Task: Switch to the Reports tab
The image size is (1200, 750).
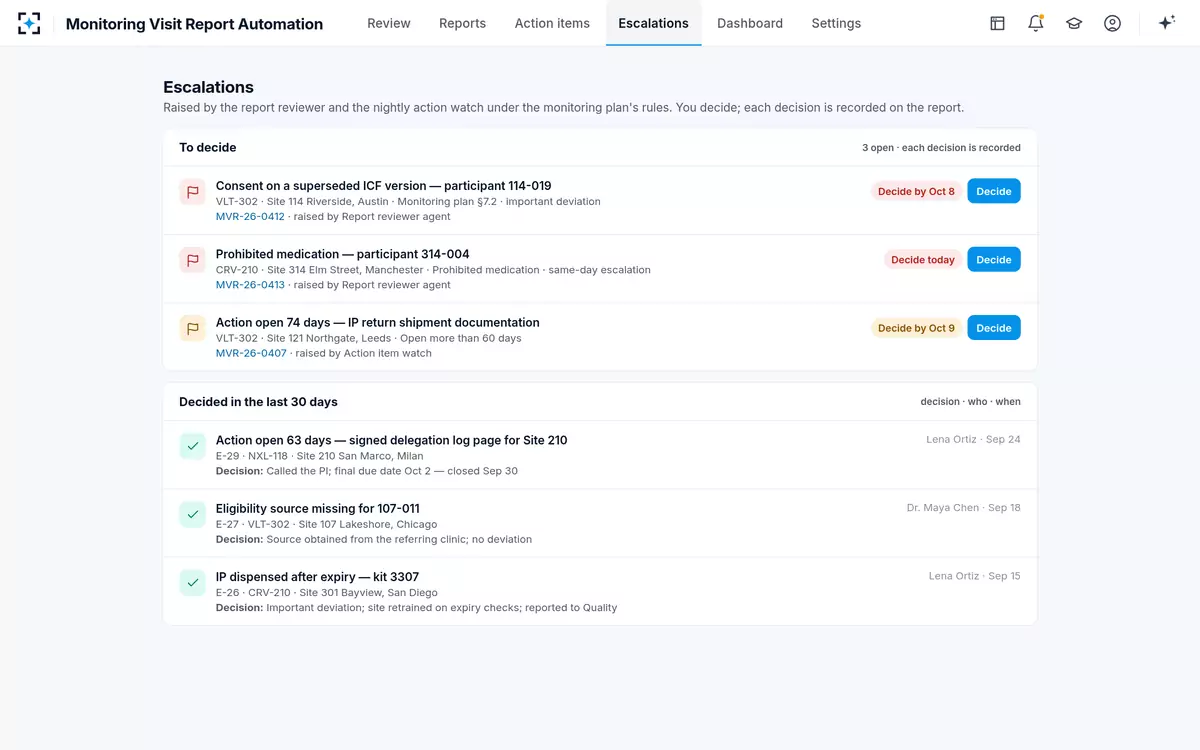Action: pyautogui.click(x=462, y=23)
